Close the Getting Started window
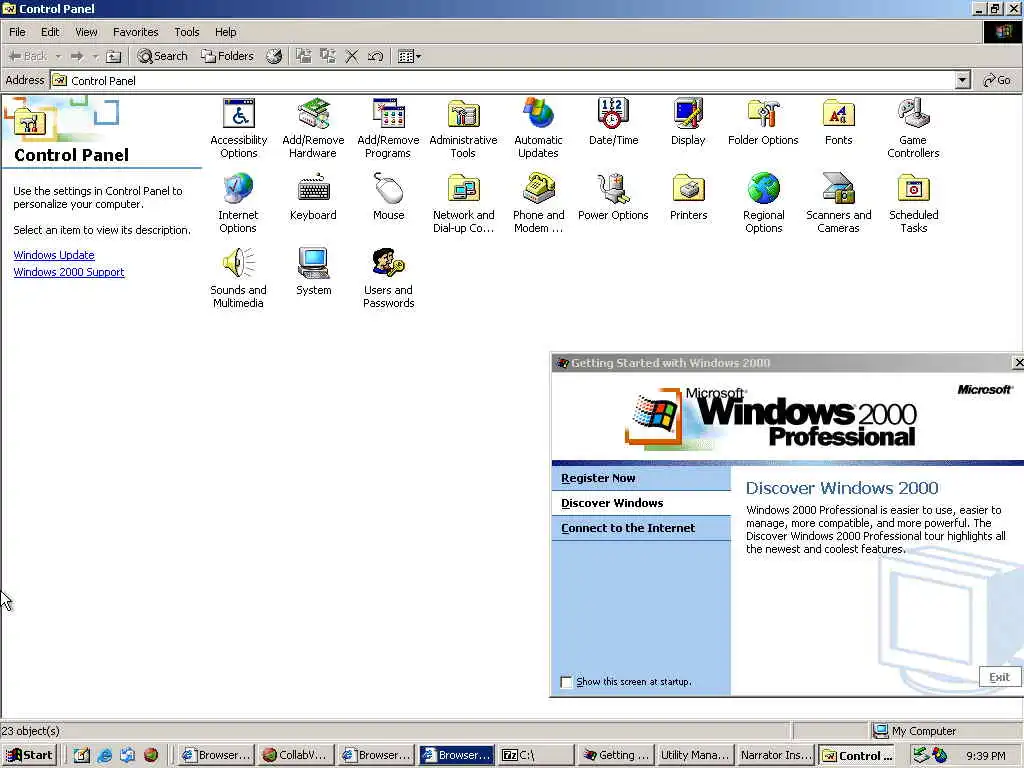This screenshot has height=768, width=1024. tap(1018, 362)
